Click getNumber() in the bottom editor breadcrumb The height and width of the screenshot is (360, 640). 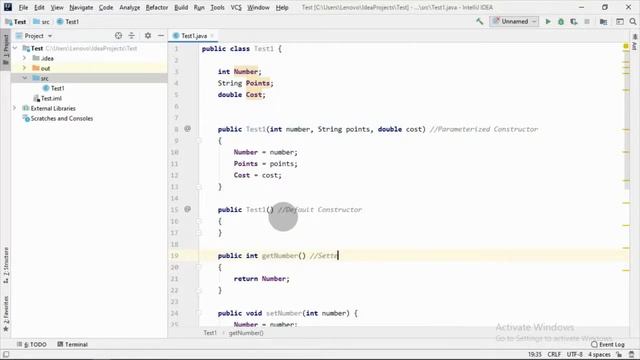tap(246, 333)
